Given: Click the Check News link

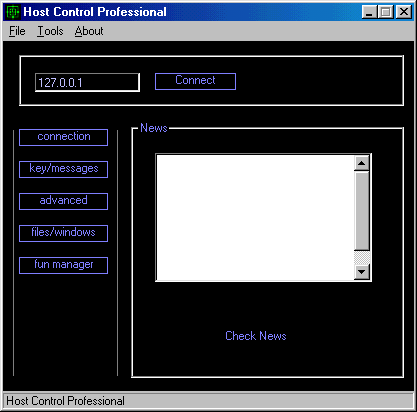Looking at the screenshot, I should [x=256, y=336].
